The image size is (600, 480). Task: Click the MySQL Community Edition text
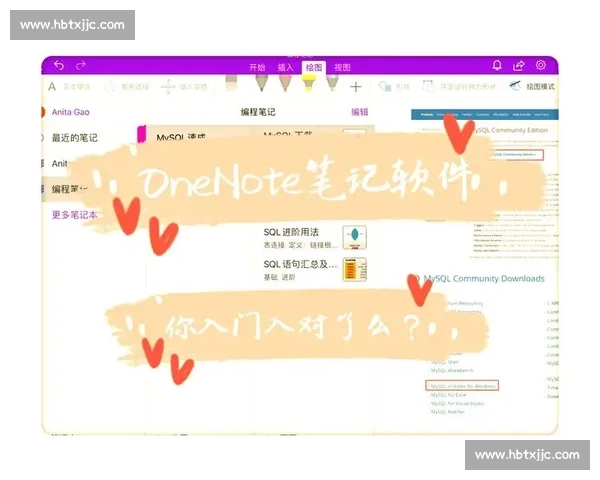[511, 130]
